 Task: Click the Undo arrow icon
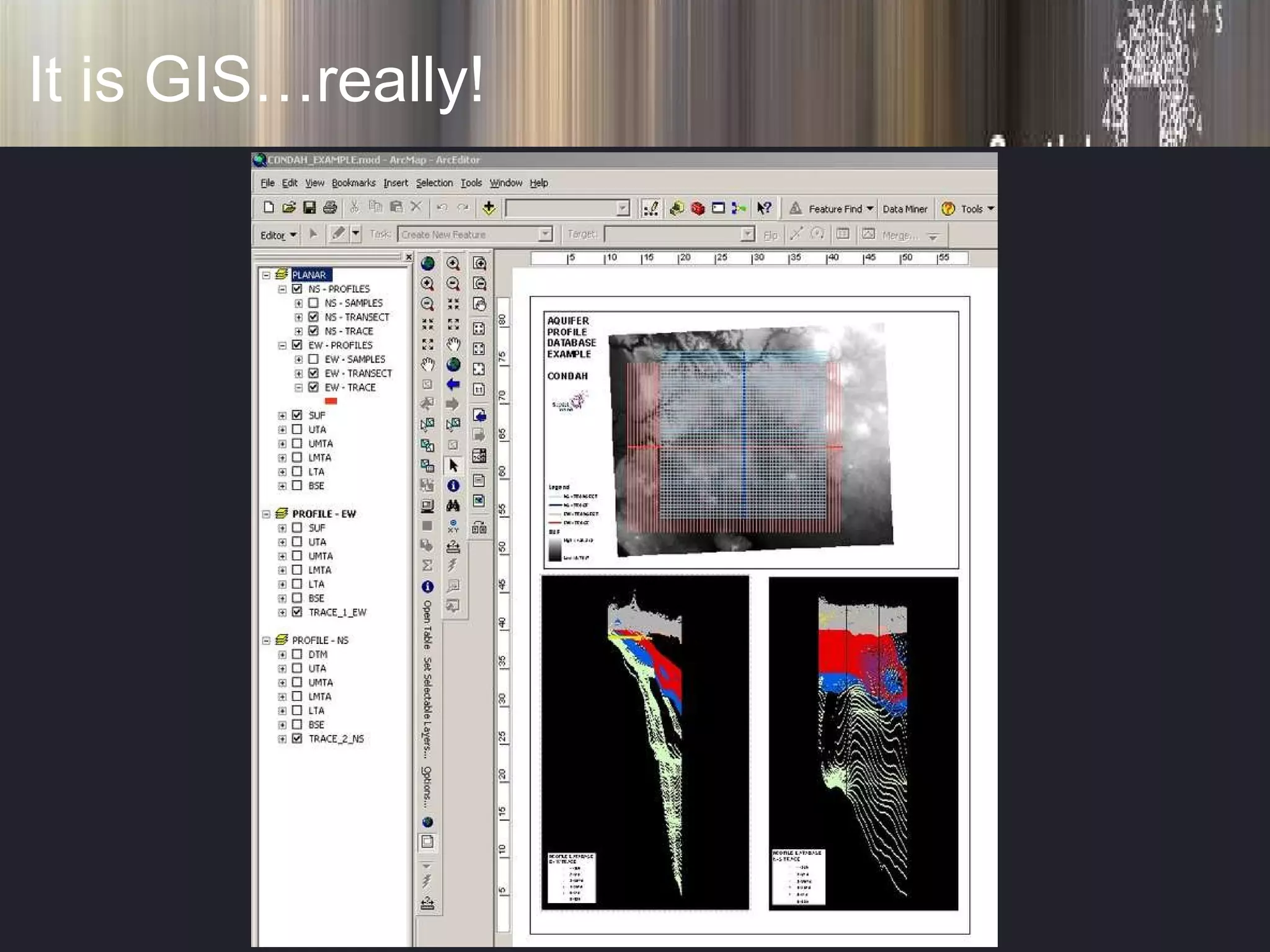[x=442, y=208]
